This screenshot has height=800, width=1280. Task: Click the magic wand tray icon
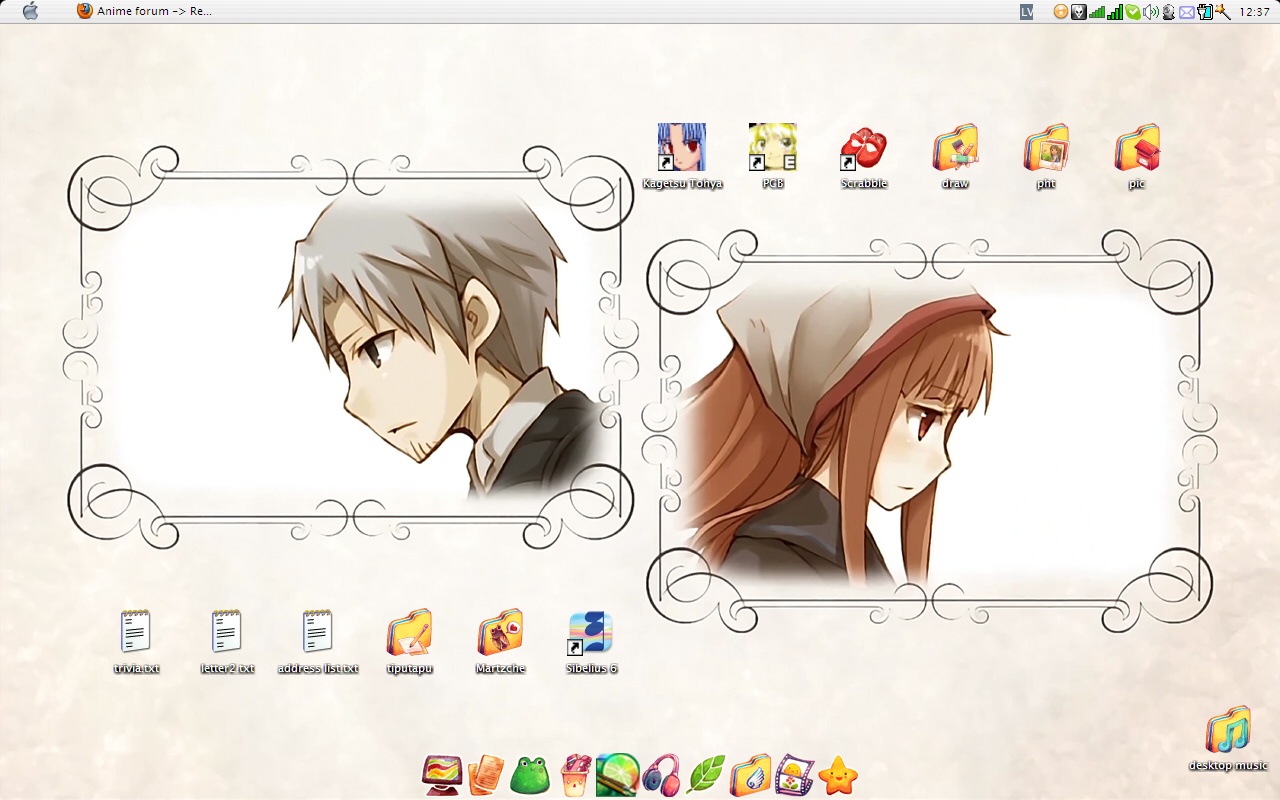pos(1222,12)
